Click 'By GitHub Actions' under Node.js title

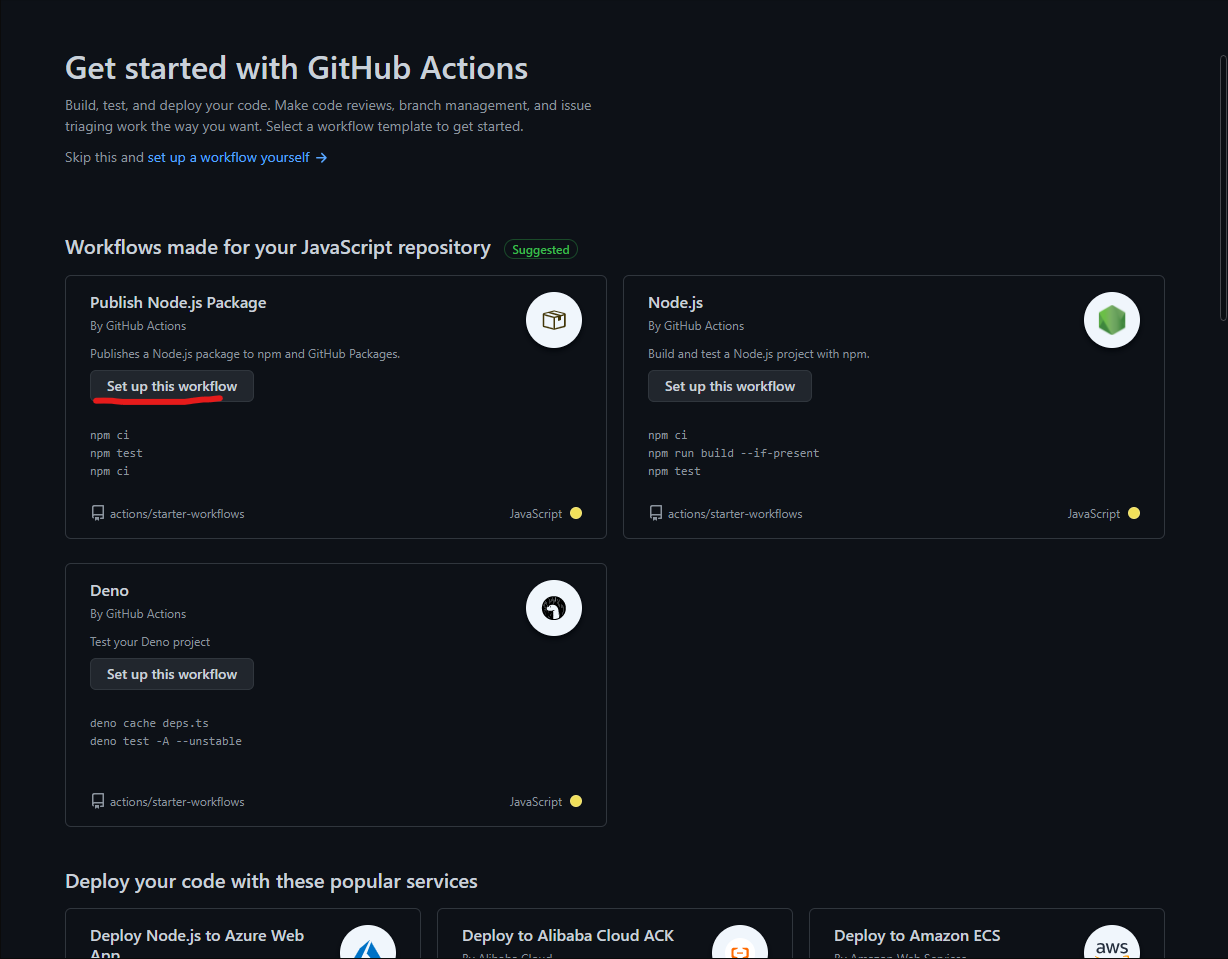pos(696,326)
